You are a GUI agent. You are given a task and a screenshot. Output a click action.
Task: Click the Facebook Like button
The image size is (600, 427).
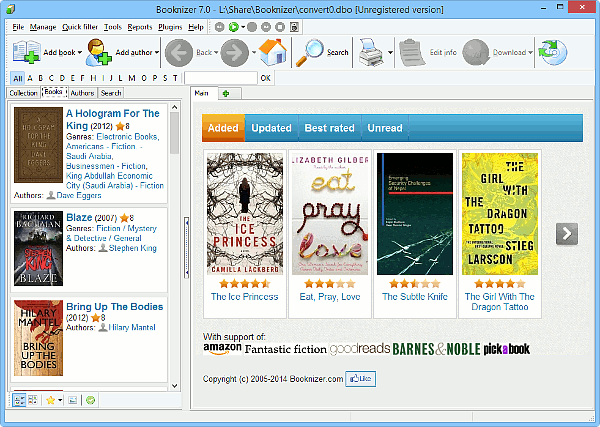[x=360, y=379]
